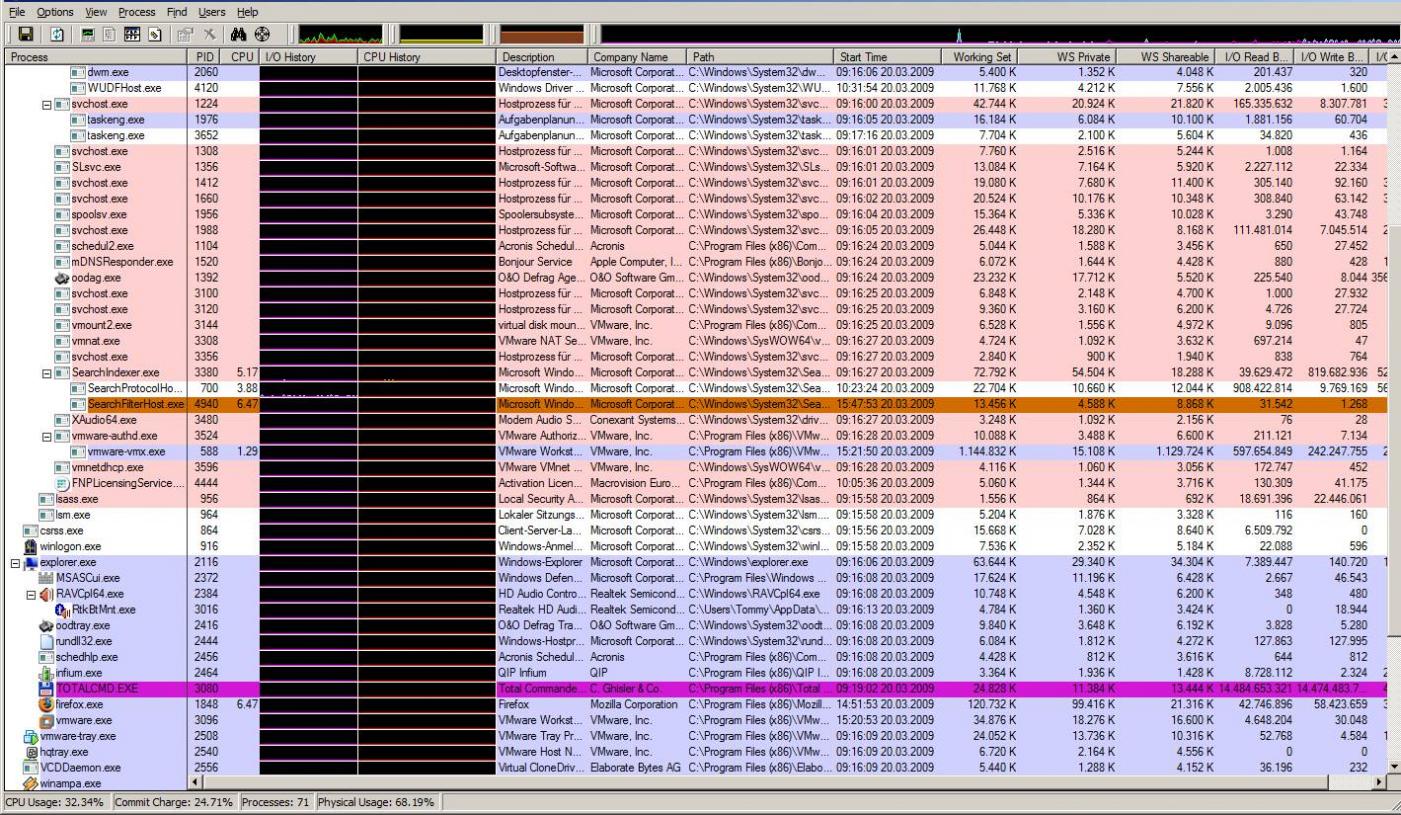The height and width of the screenshot is (815, 1401).
Task: Click the icon beside oodag.exe
Action: pyautogui.click(x=61, y=277)
